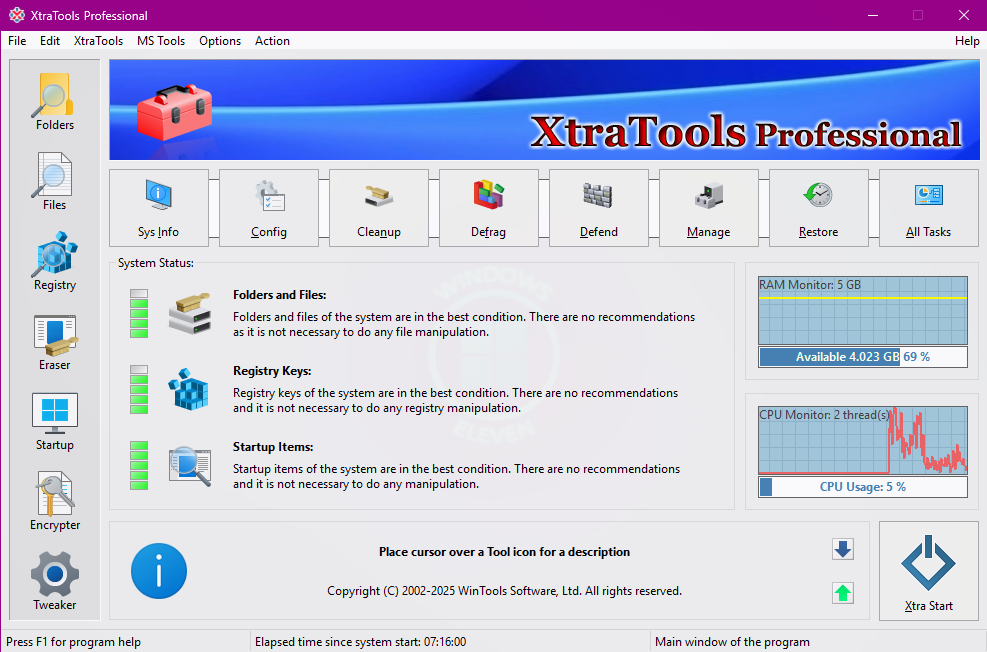The image size is (987, 652).
Task: Click the Folders and Files status level meter
Action: tap(139, 313)
